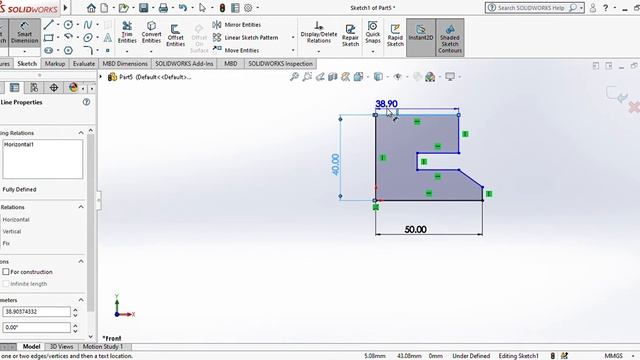
Task: Add Fix relation
Action: click(6, 243)
